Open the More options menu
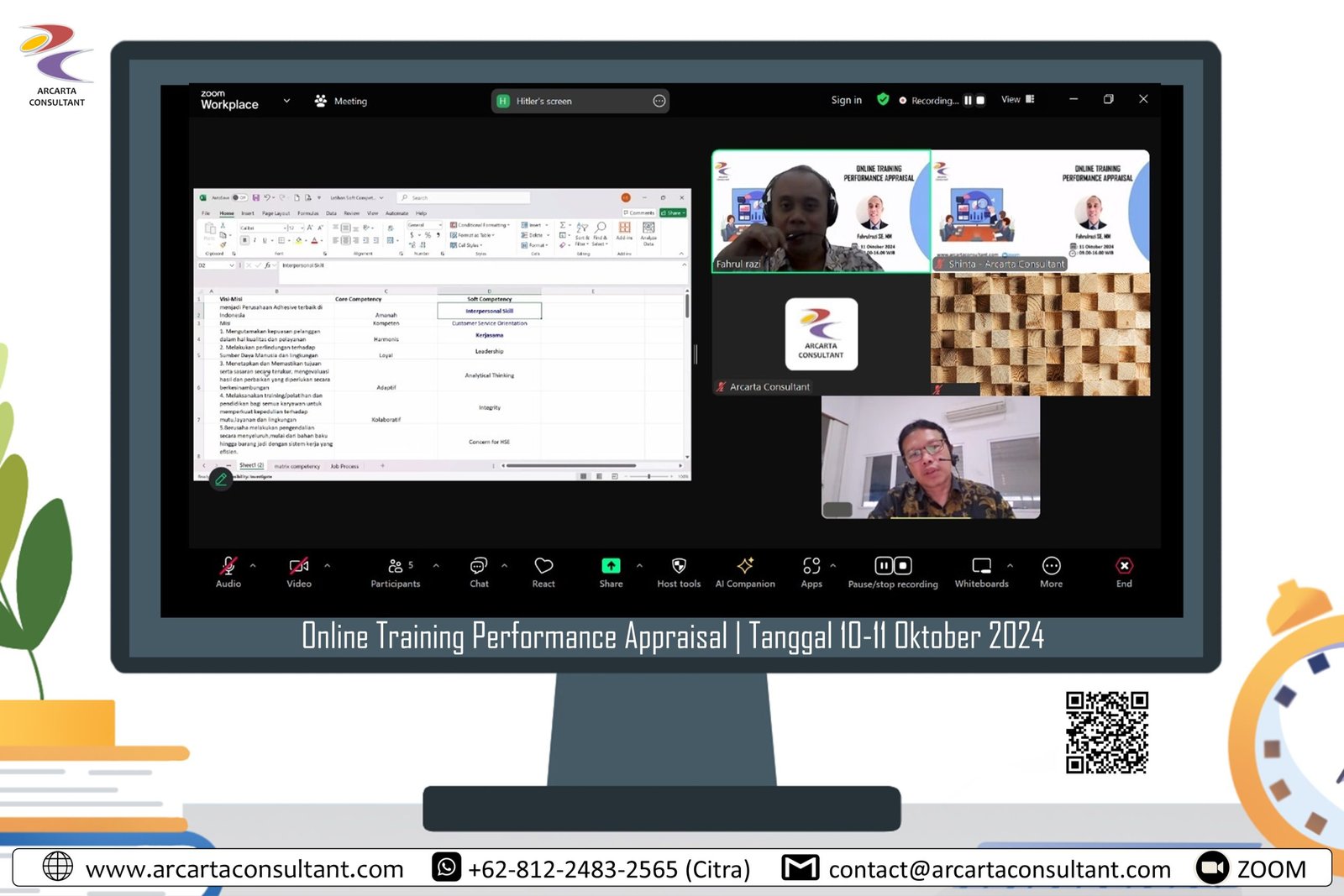 point(1051,567)
